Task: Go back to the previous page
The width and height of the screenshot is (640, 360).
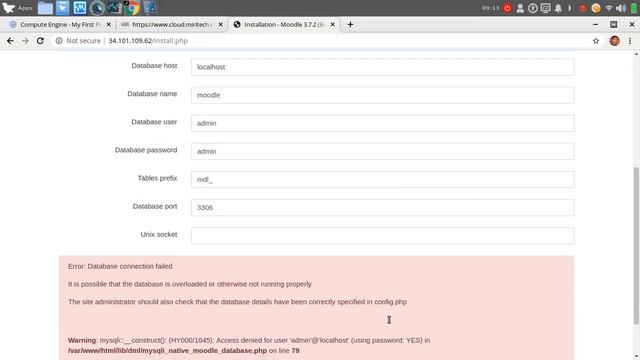Action: coord(10,41)
